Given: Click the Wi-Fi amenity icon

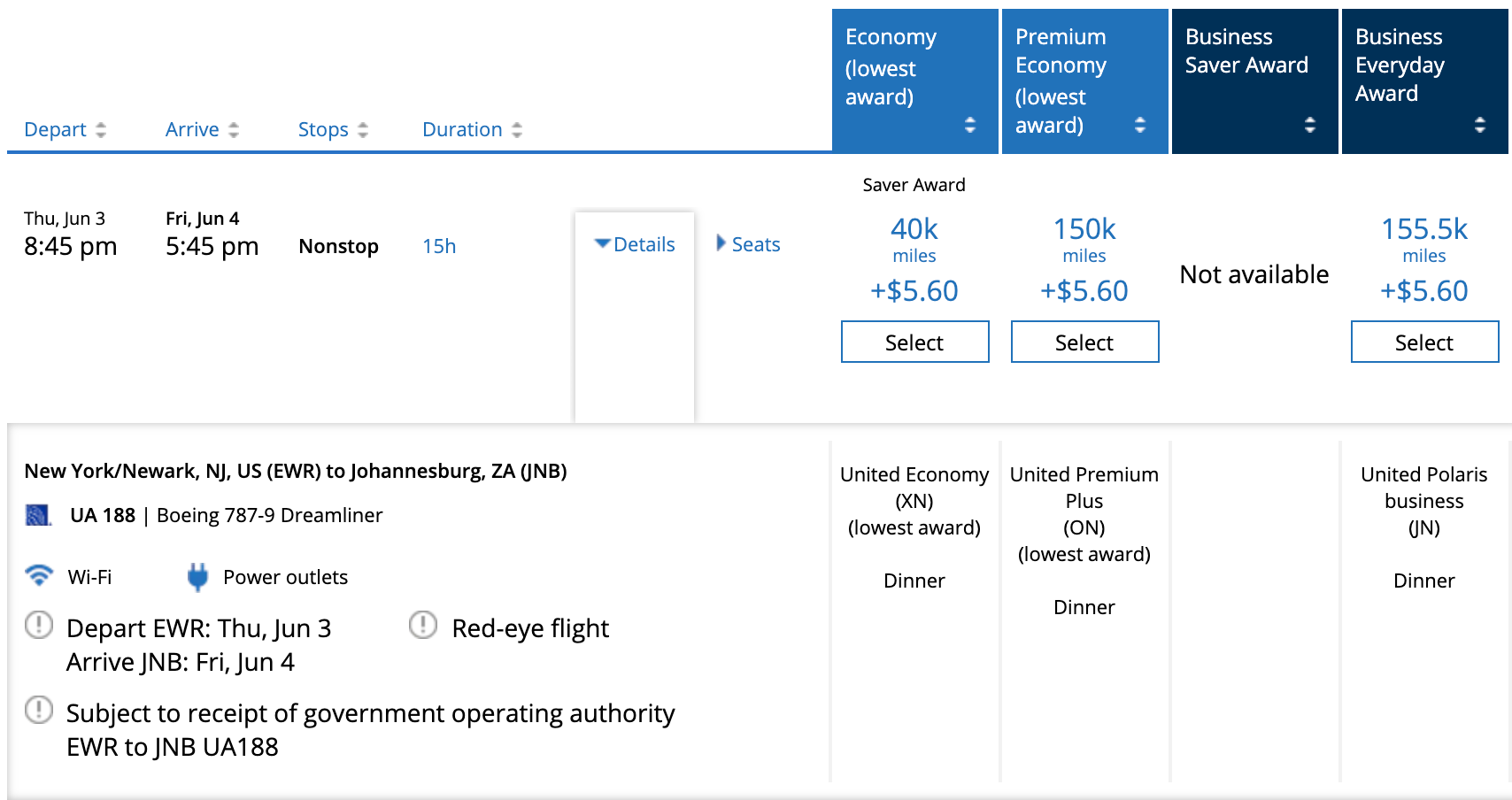Looking at the screenshot, I should 39,576.
